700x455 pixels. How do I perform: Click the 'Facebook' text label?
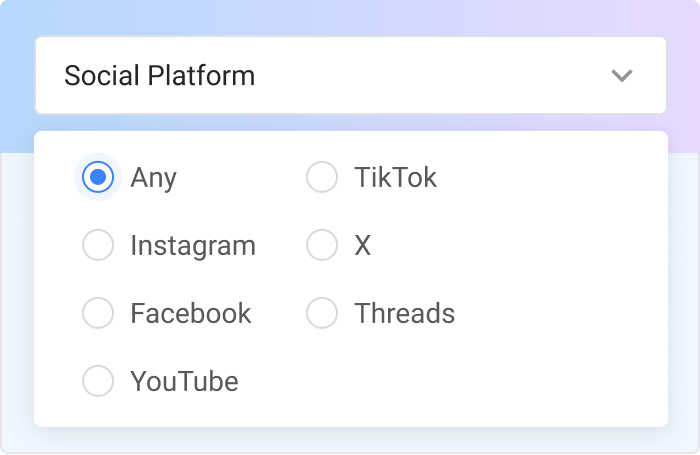coord(190,314)
